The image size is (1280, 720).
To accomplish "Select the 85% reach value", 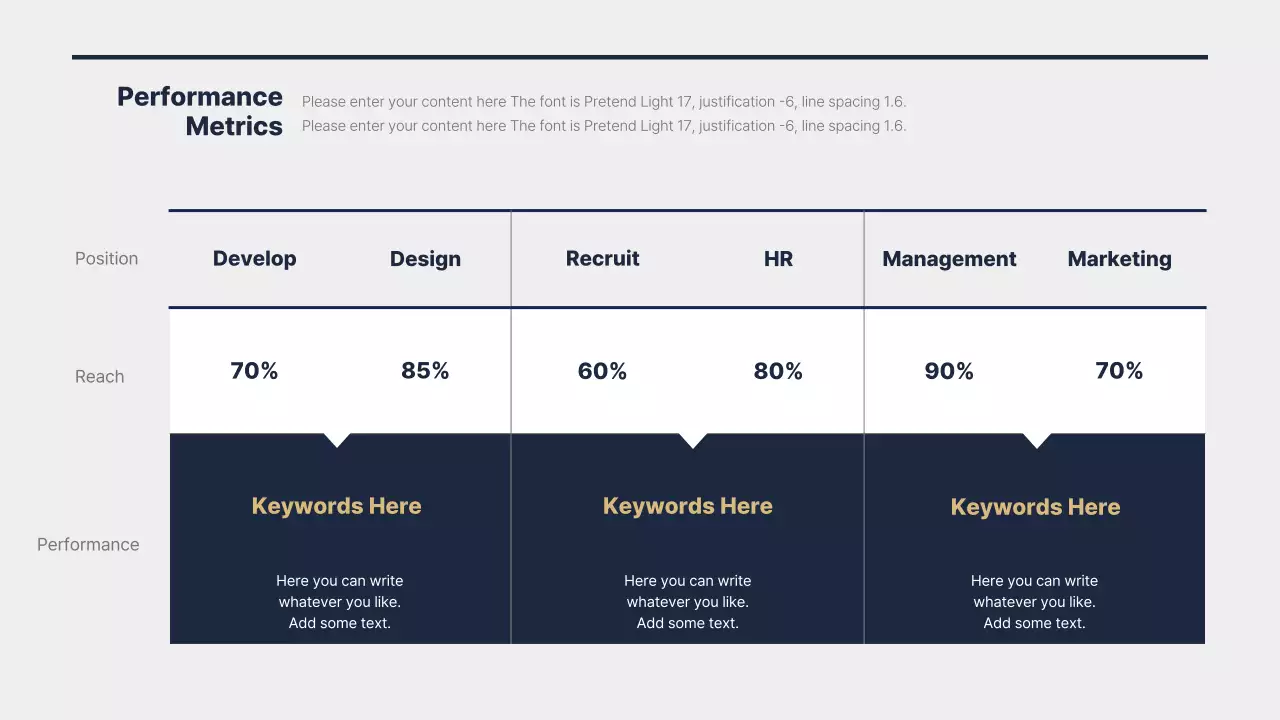I will (x=425, y=371).
